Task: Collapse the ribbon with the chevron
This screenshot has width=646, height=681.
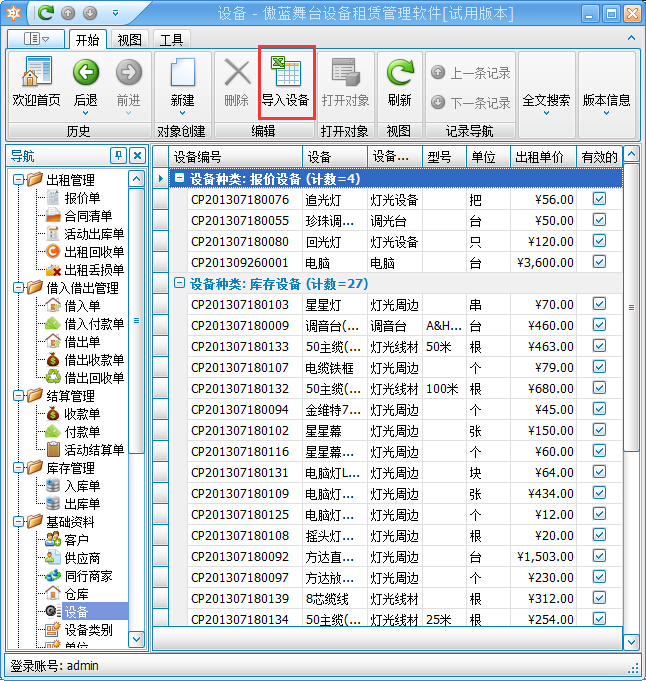Action: (x=631, y=38)
